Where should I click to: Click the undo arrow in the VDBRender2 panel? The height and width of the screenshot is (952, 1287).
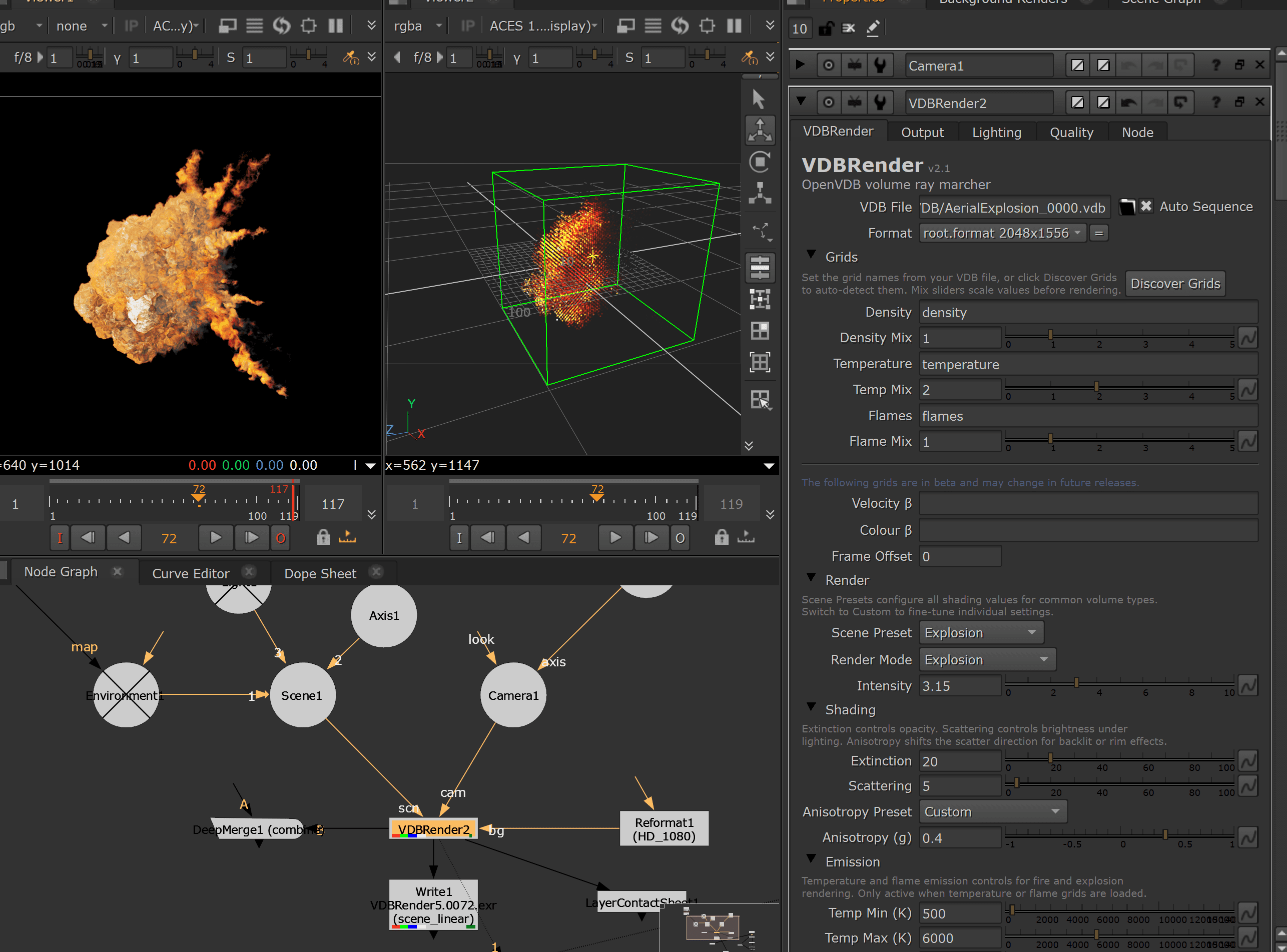pyautogui.click(x=1129, y=102)
